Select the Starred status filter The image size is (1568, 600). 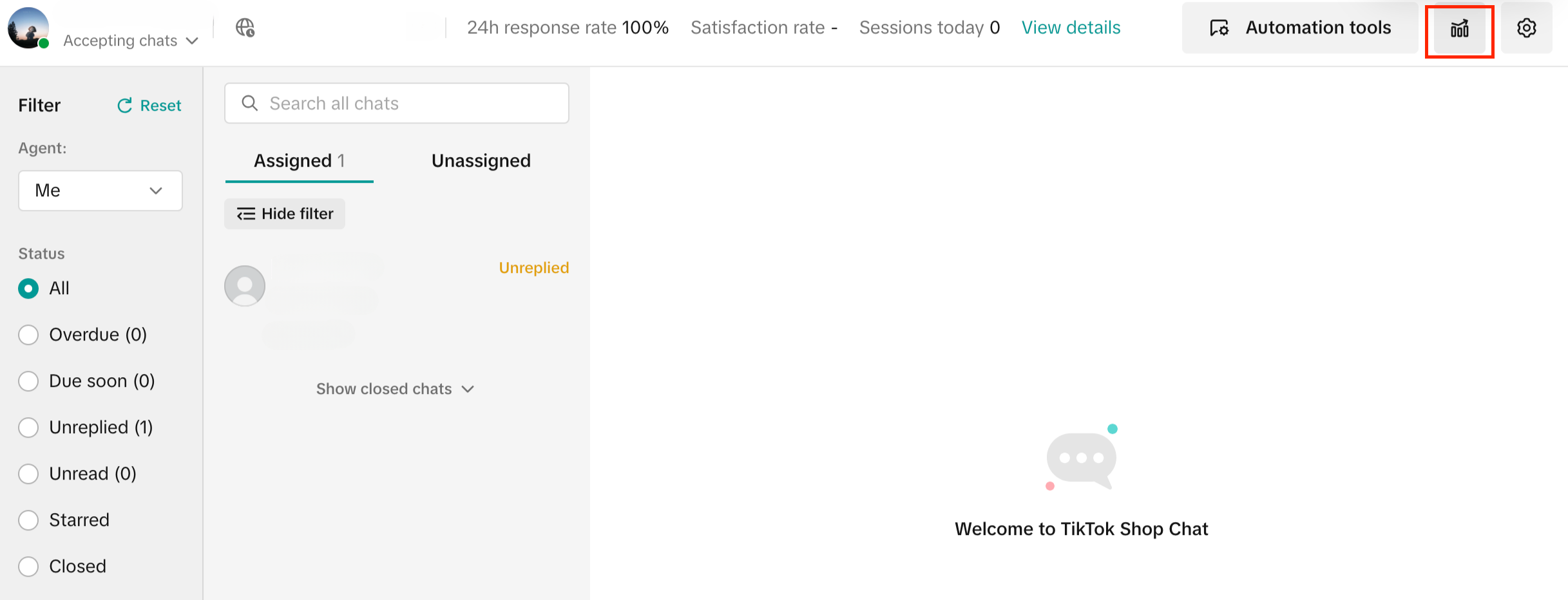[x=28, y=520]
